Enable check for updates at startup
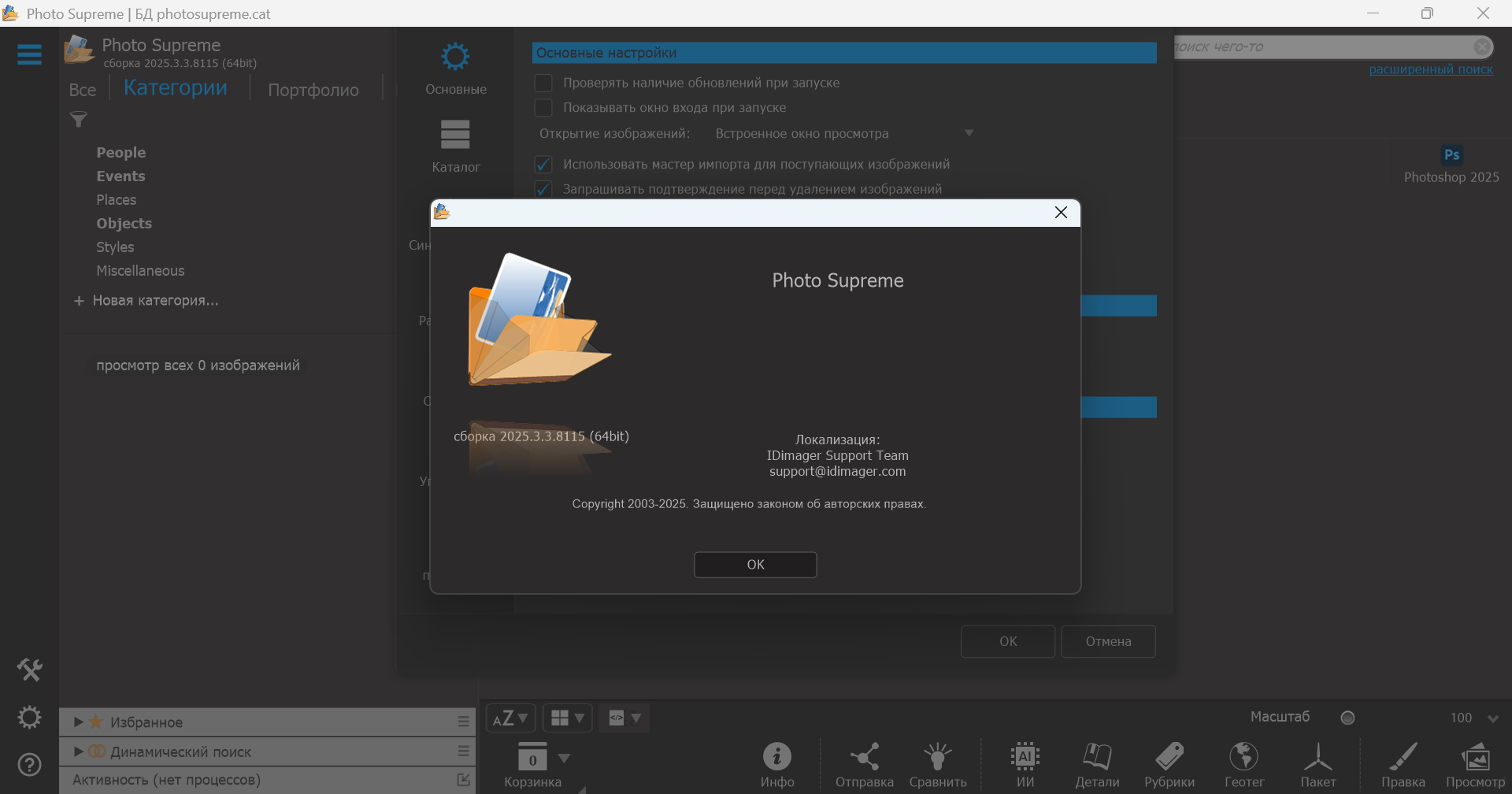1512x794 pixels. pos(543,83)
